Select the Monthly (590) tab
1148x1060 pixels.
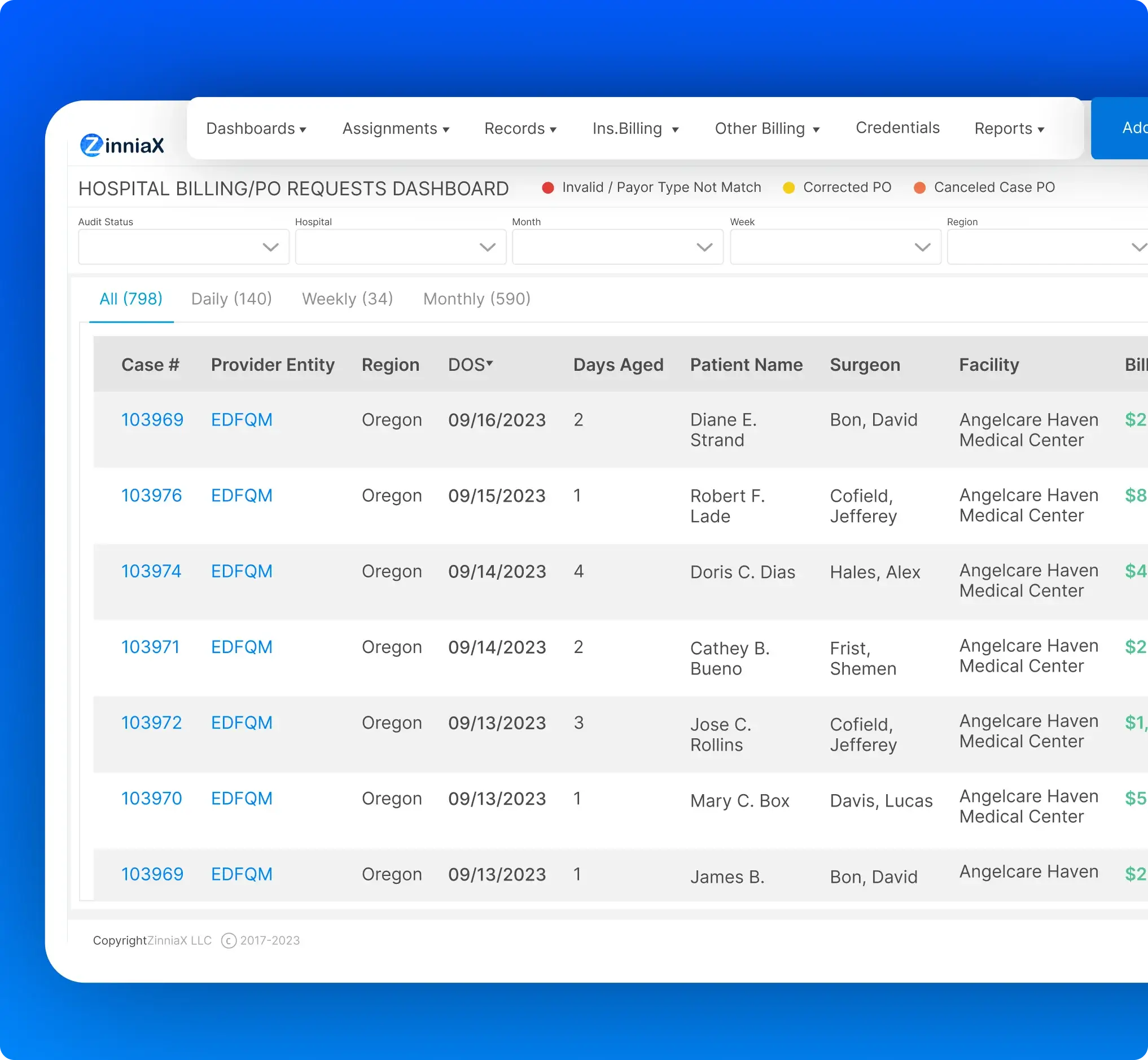click(477, 298)
